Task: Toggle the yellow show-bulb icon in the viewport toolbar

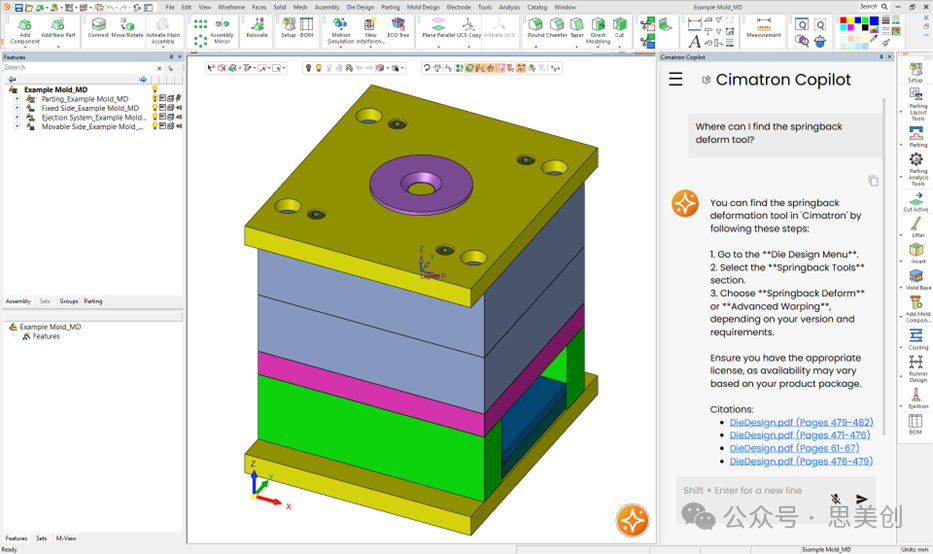Action: point(318,68)
